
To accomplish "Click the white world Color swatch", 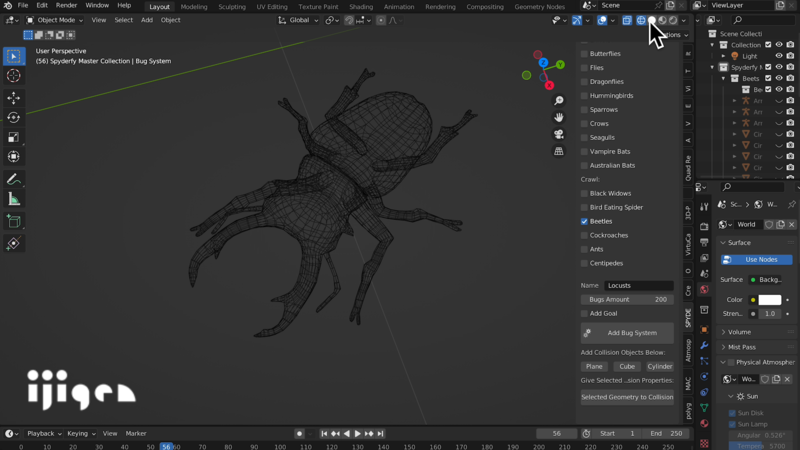I will [x=769, y=299].
